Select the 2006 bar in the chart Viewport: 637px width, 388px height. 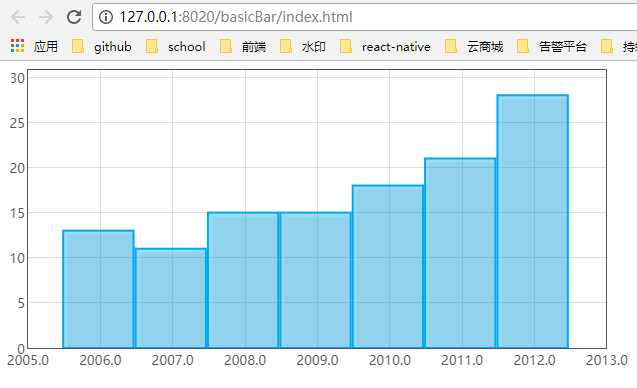pos(98,289)
